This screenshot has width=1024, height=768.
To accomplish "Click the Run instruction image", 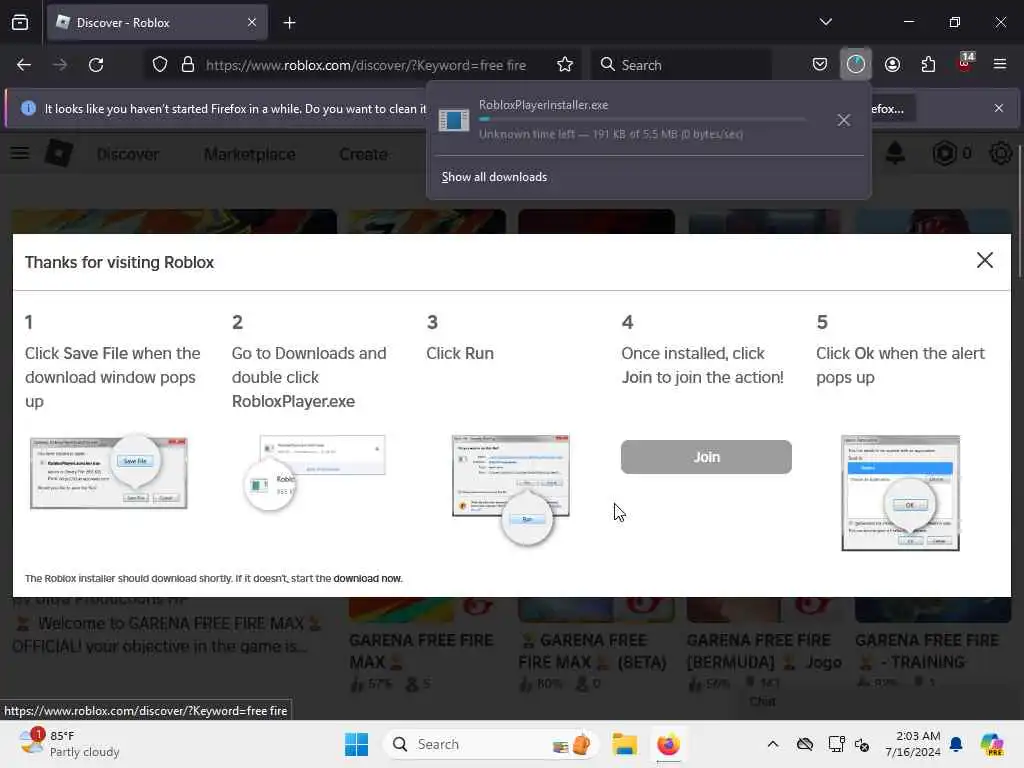I will point(511,488).
